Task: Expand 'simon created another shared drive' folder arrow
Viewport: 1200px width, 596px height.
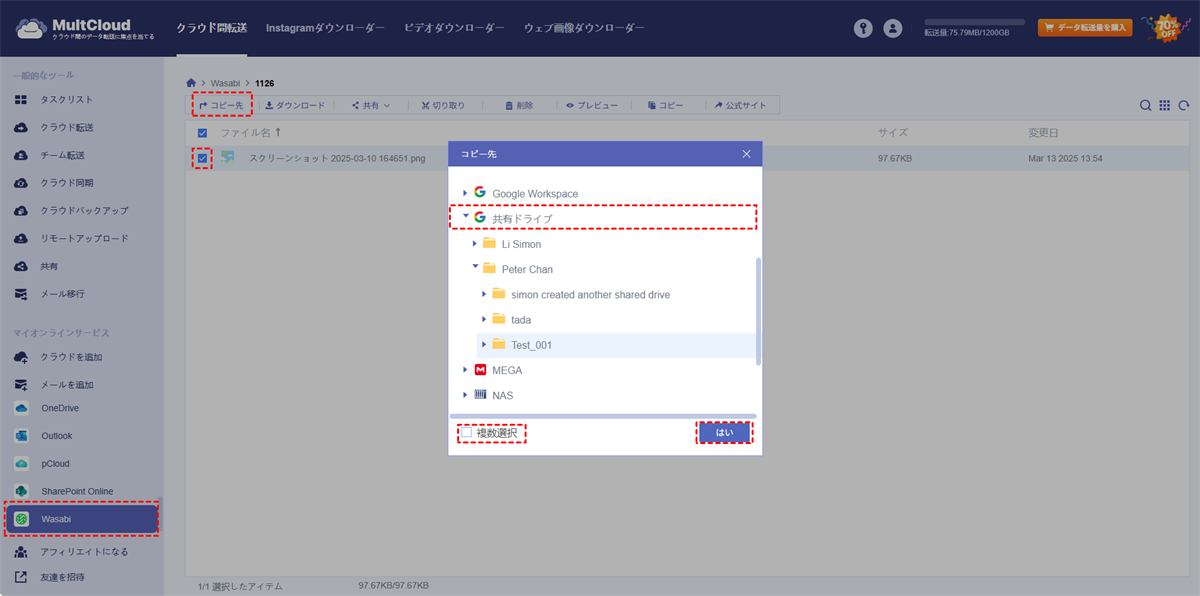Action: click(485, 294)
